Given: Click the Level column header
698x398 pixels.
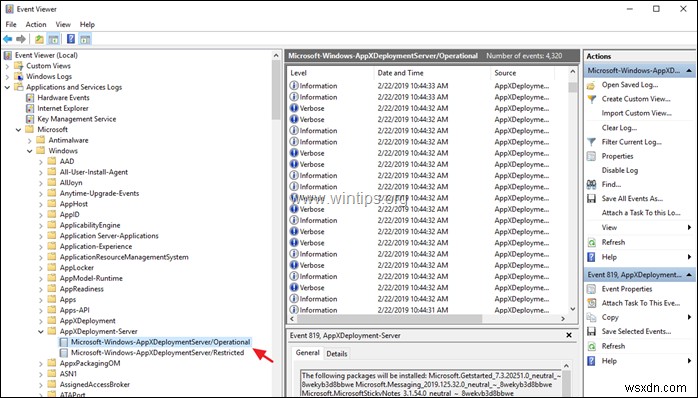Looking at the screenshot, I should 330,73.
